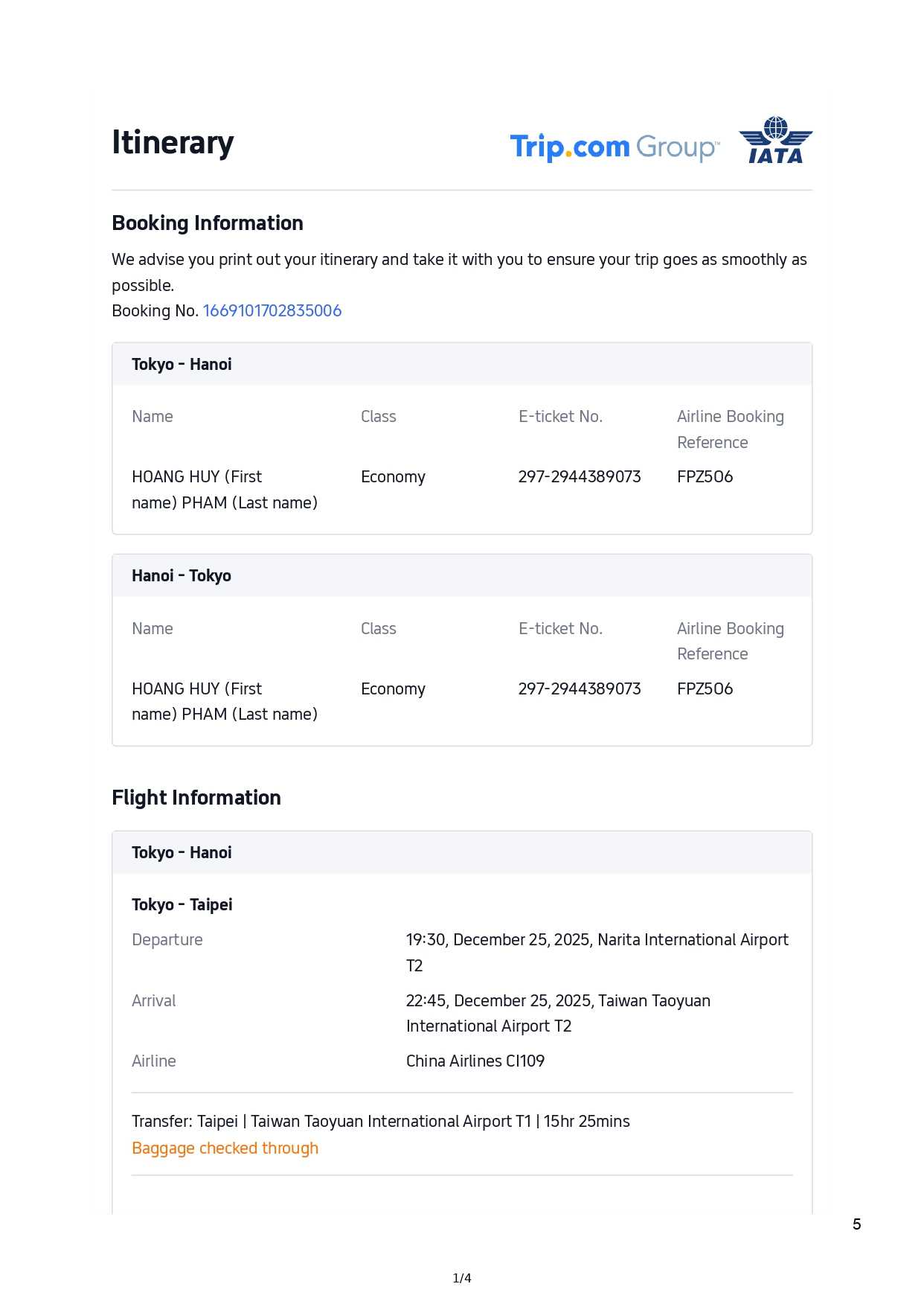The width and height of the screenshot is (924, 1307).
Task: Click FPZ506 reference in Hanoi - Tokyo
Action: click(x=705, y=688)
